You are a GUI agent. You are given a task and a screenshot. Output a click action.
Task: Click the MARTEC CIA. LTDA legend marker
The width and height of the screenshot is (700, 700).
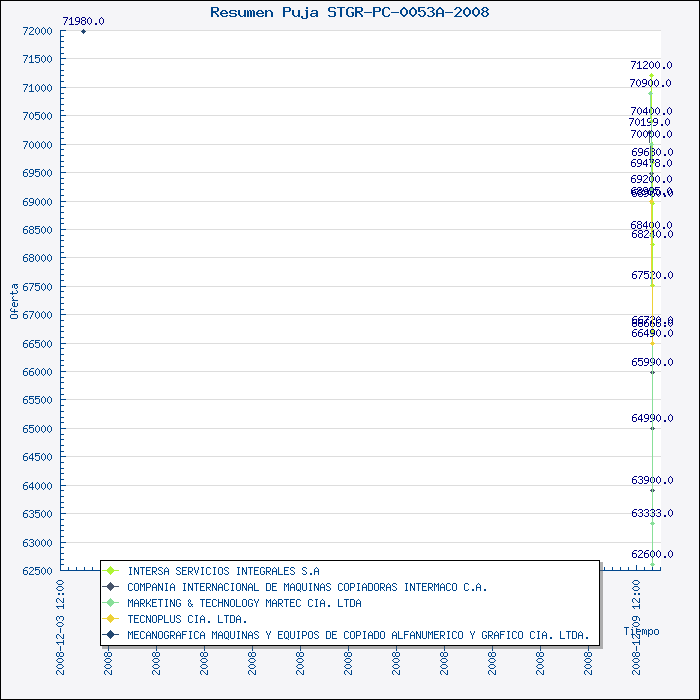110,603
